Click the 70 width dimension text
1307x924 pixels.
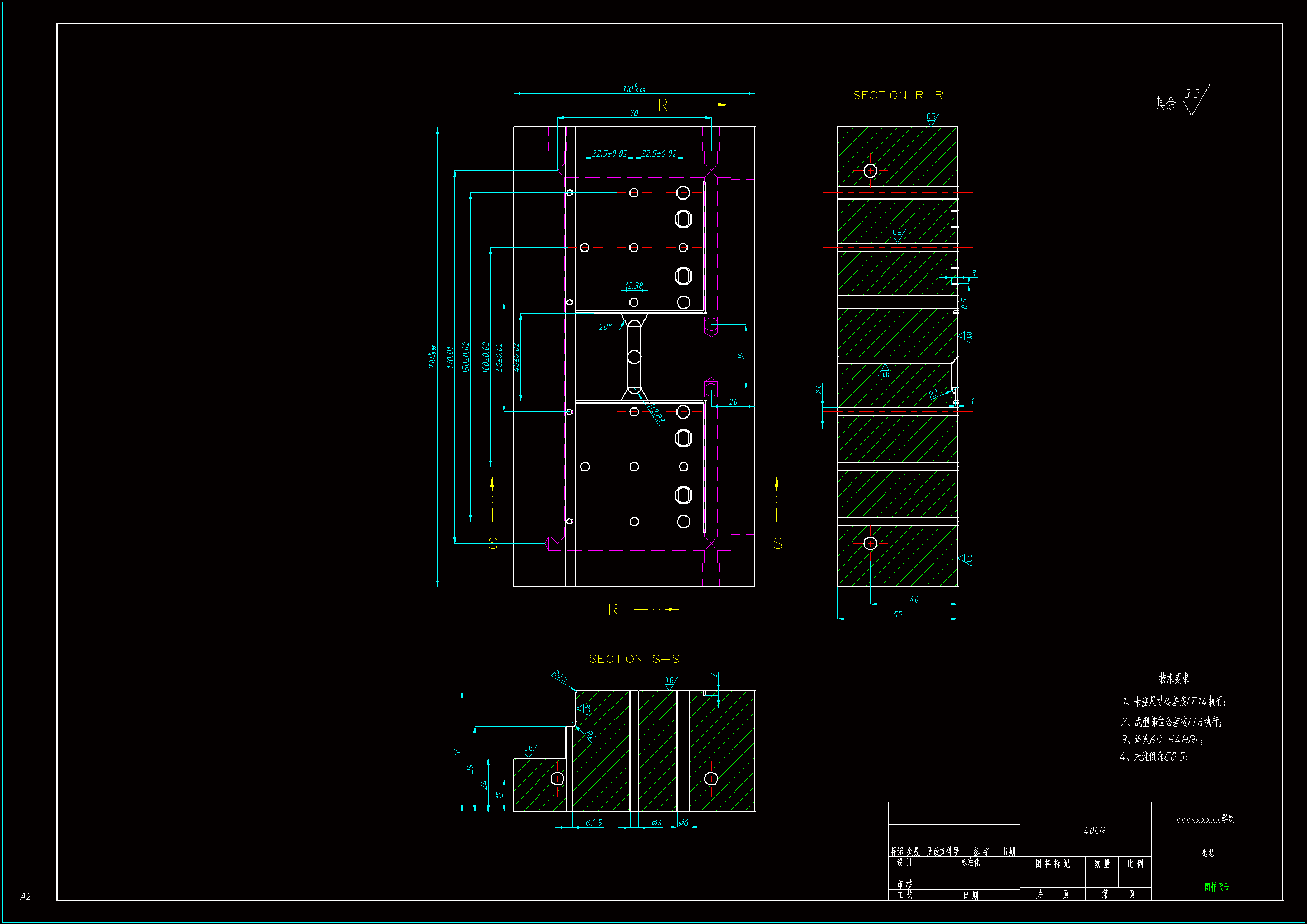point(633,113)
